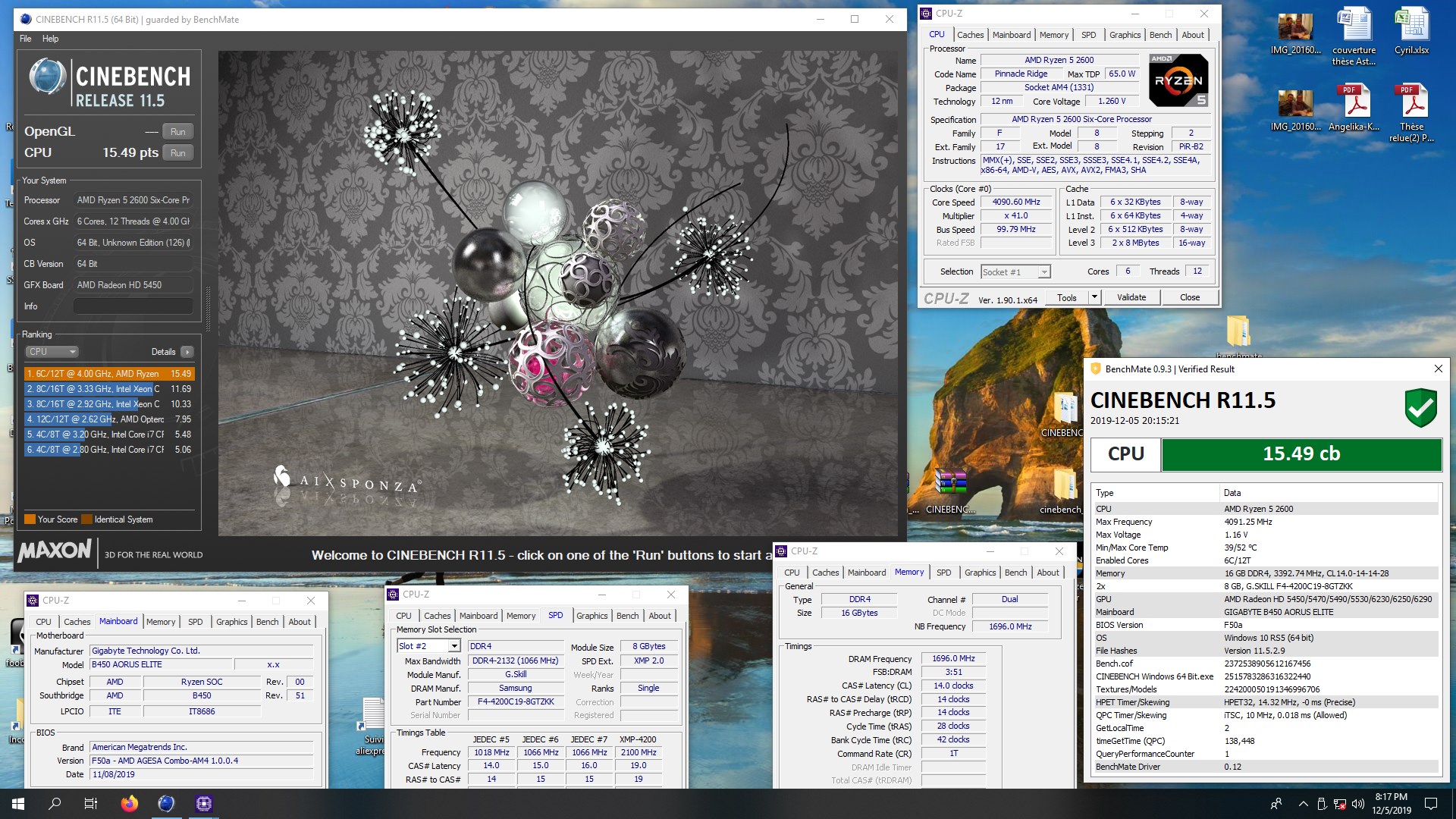Switch to Cinebench taskbar icon
The image size is (1456, 819).
pyautogui.click(x=166, y=804)
